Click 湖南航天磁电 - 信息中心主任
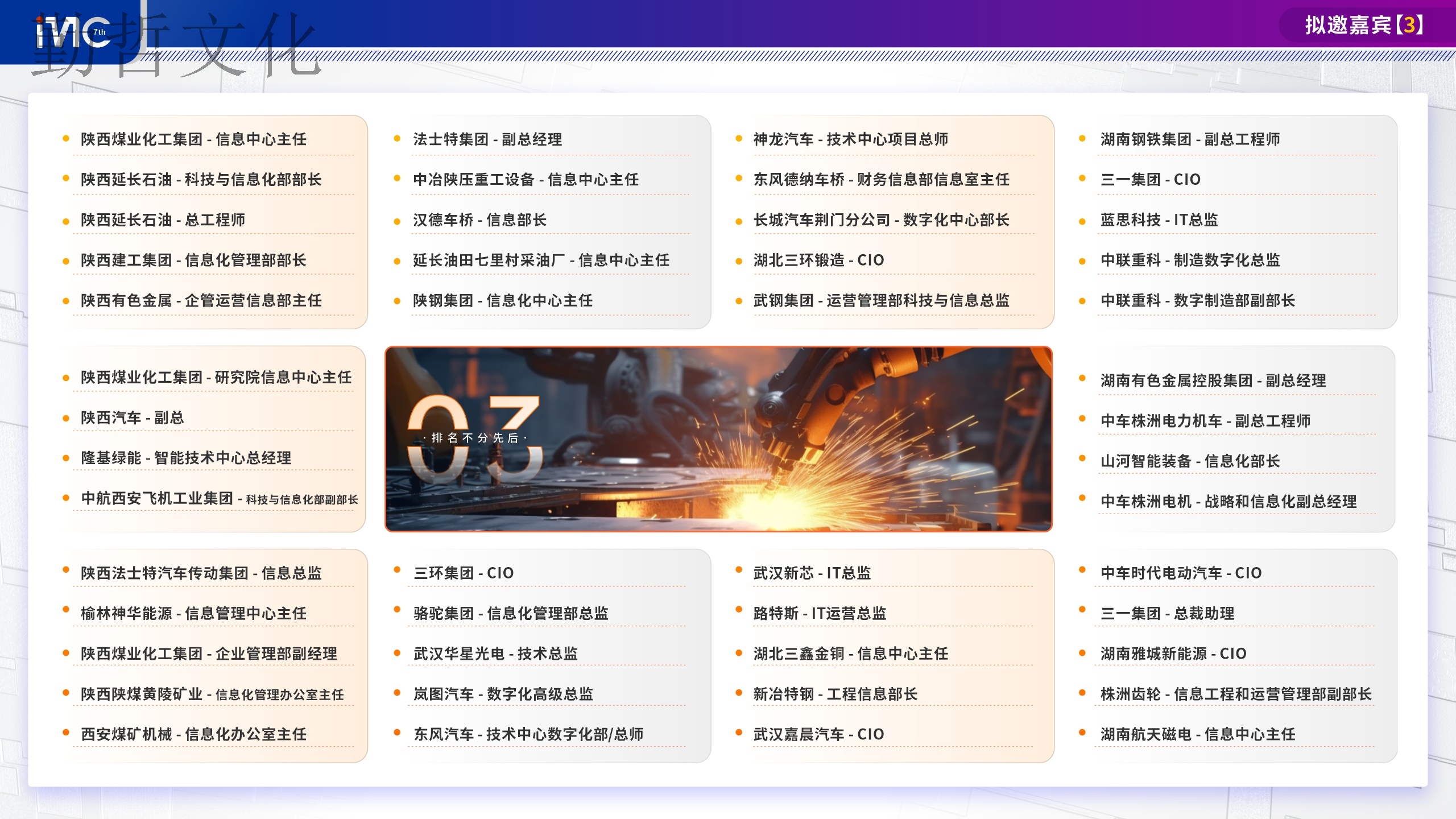 coord(1198,735)
